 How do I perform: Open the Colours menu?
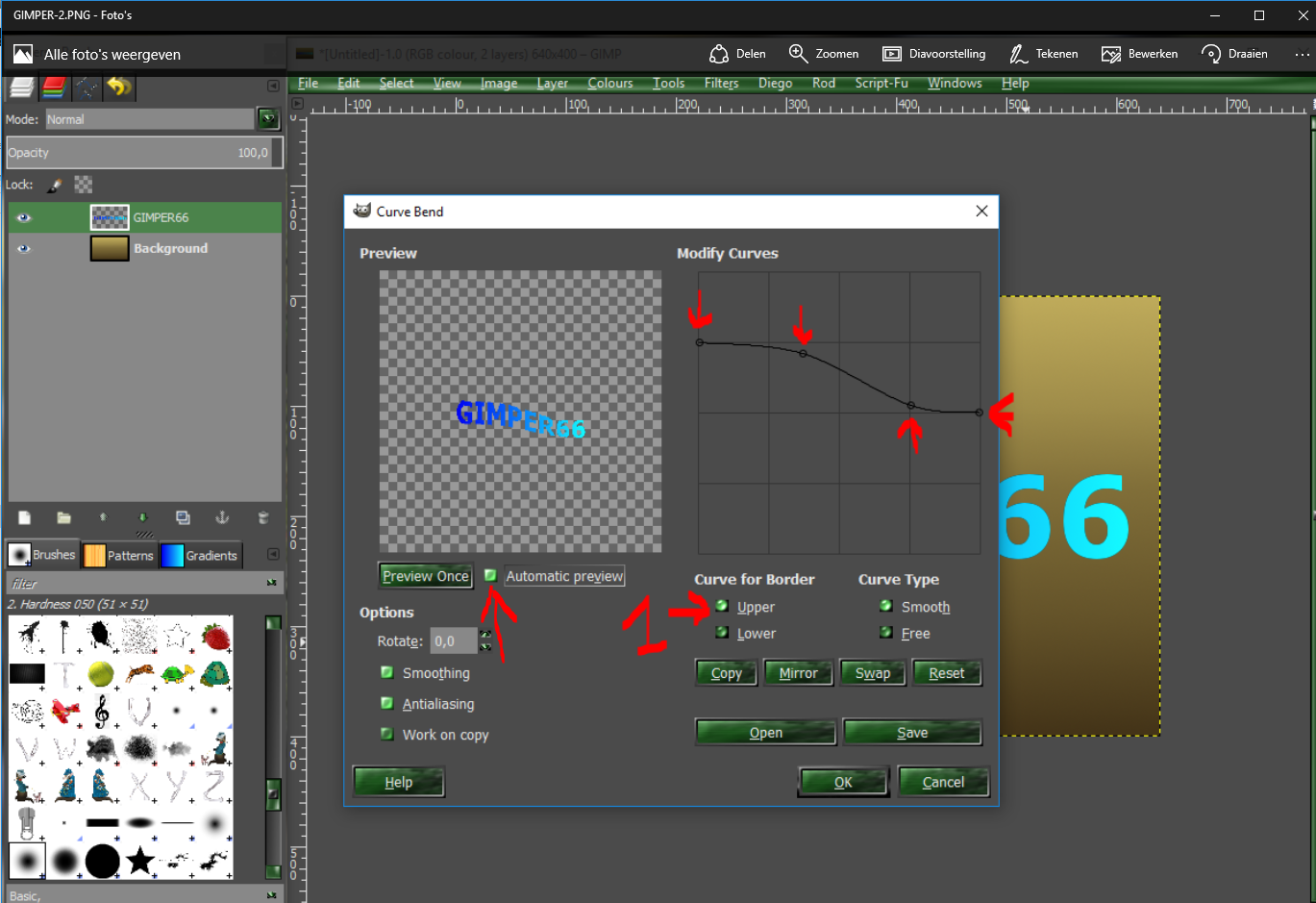(610, 83)
